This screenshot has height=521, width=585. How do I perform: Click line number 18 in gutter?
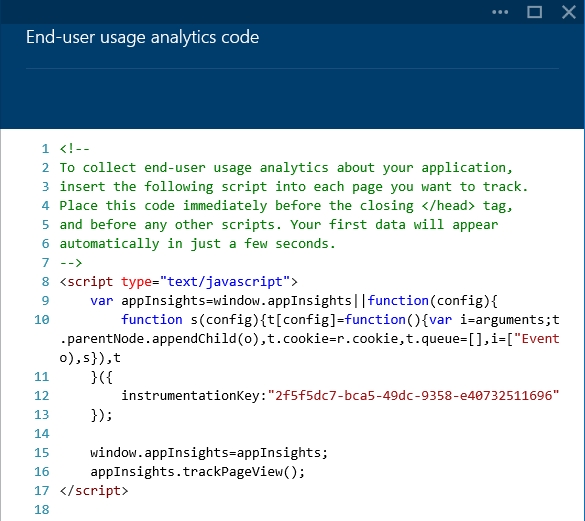click(41, 510)
